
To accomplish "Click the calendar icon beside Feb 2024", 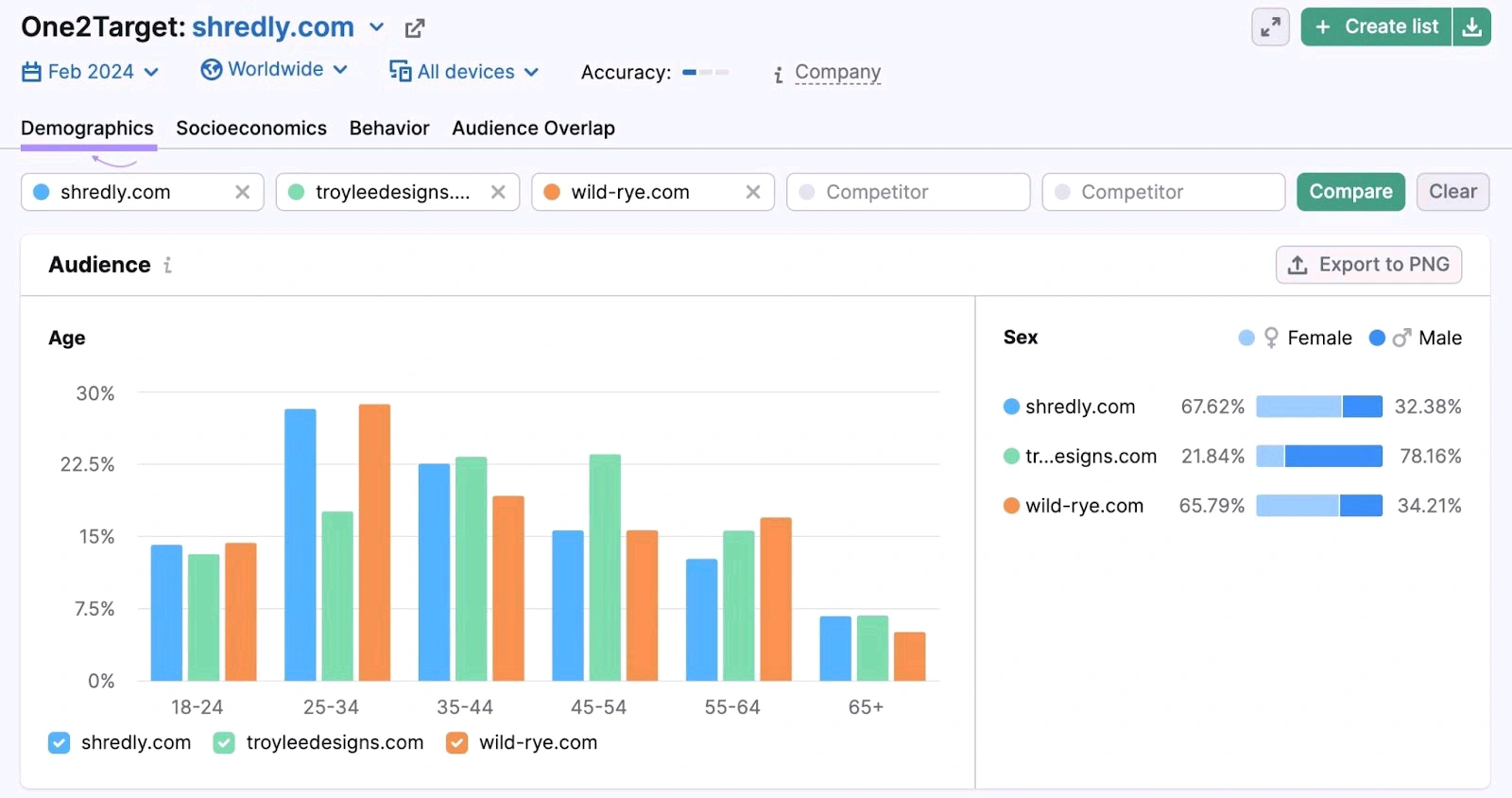I will [x=31, y=72].
